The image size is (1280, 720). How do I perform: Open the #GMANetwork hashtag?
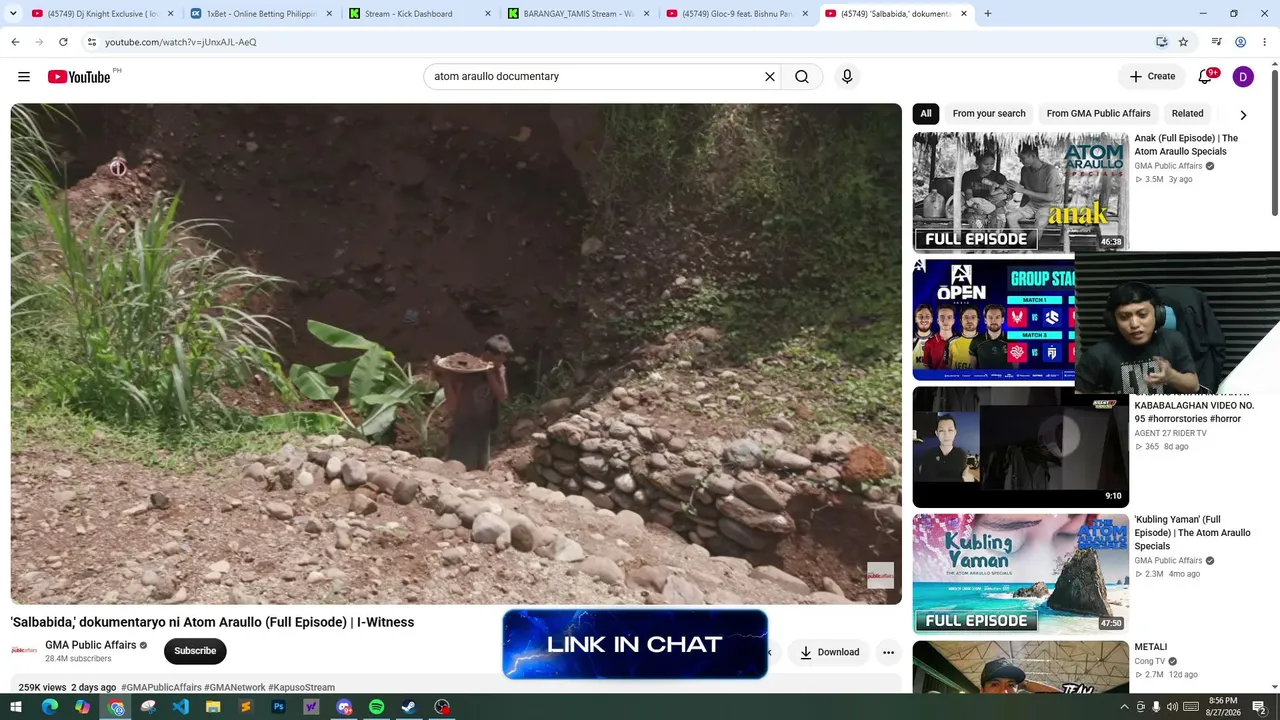(x=235, y=688)
